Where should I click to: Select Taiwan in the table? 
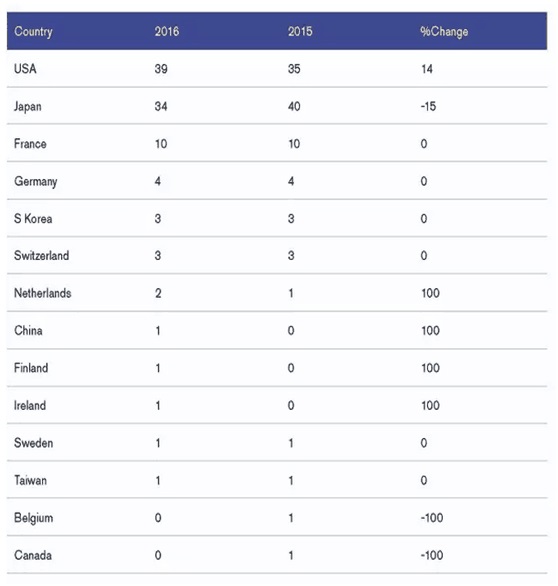[30, 480]
